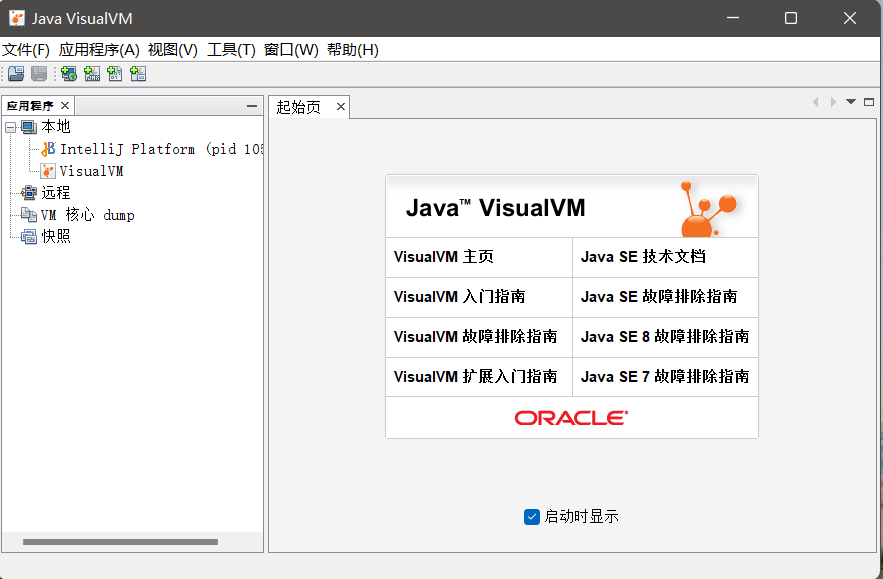
Task: Select the VisualVM tree row
Action: pos(83,171)
